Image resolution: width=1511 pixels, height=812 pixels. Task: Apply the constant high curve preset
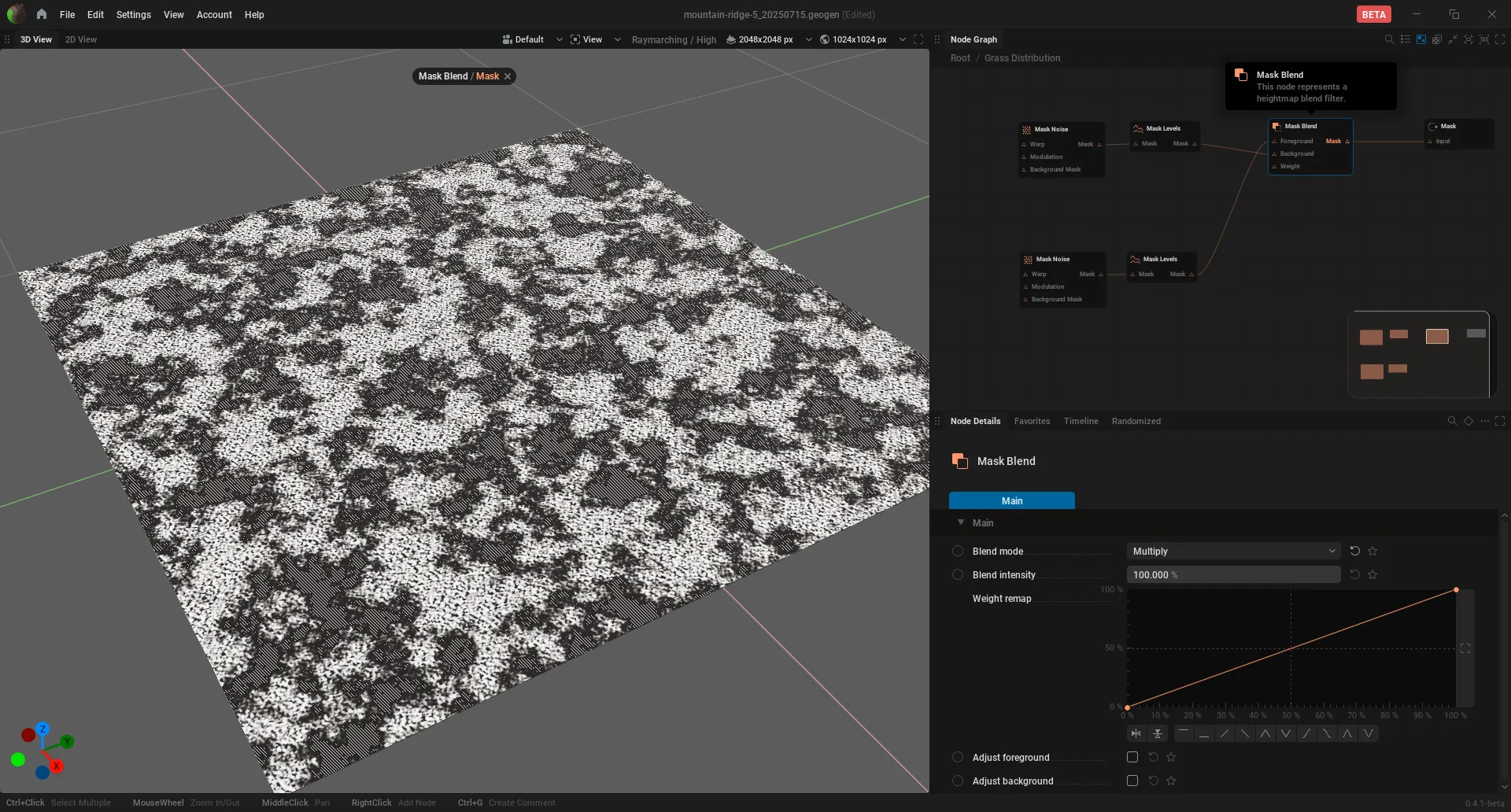tap(1184, 733)
